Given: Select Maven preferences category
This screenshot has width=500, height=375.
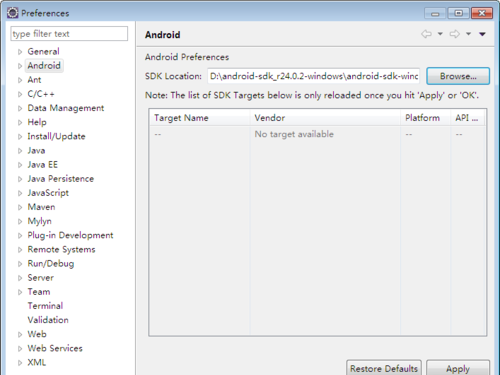Looking at the screenshot, I should pos(41,207).
